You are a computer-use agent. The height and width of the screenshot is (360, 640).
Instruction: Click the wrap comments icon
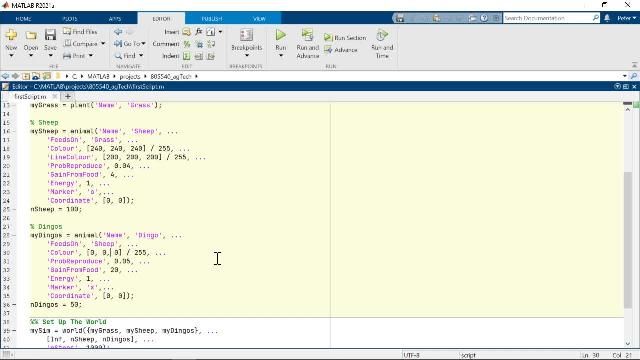pyautogui.click(x=211, y=44)
